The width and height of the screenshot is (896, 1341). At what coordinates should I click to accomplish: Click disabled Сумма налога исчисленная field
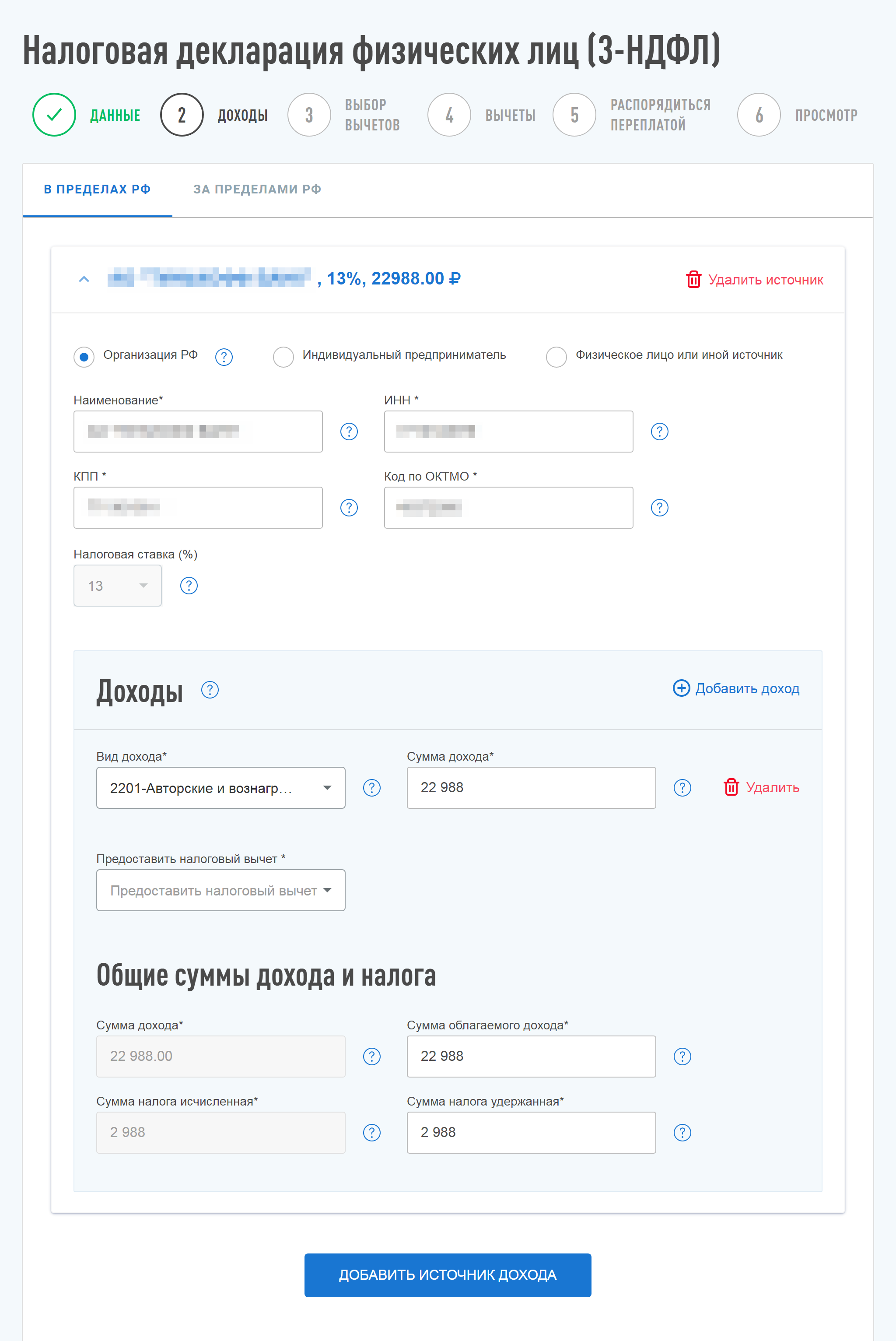click(220, 1132)
